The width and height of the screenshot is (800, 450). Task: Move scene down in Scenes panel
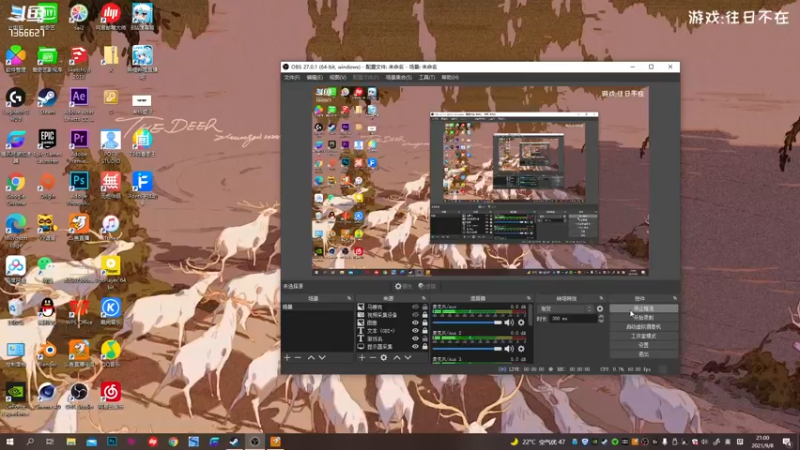pyautogui.click(x=322, y=358)
